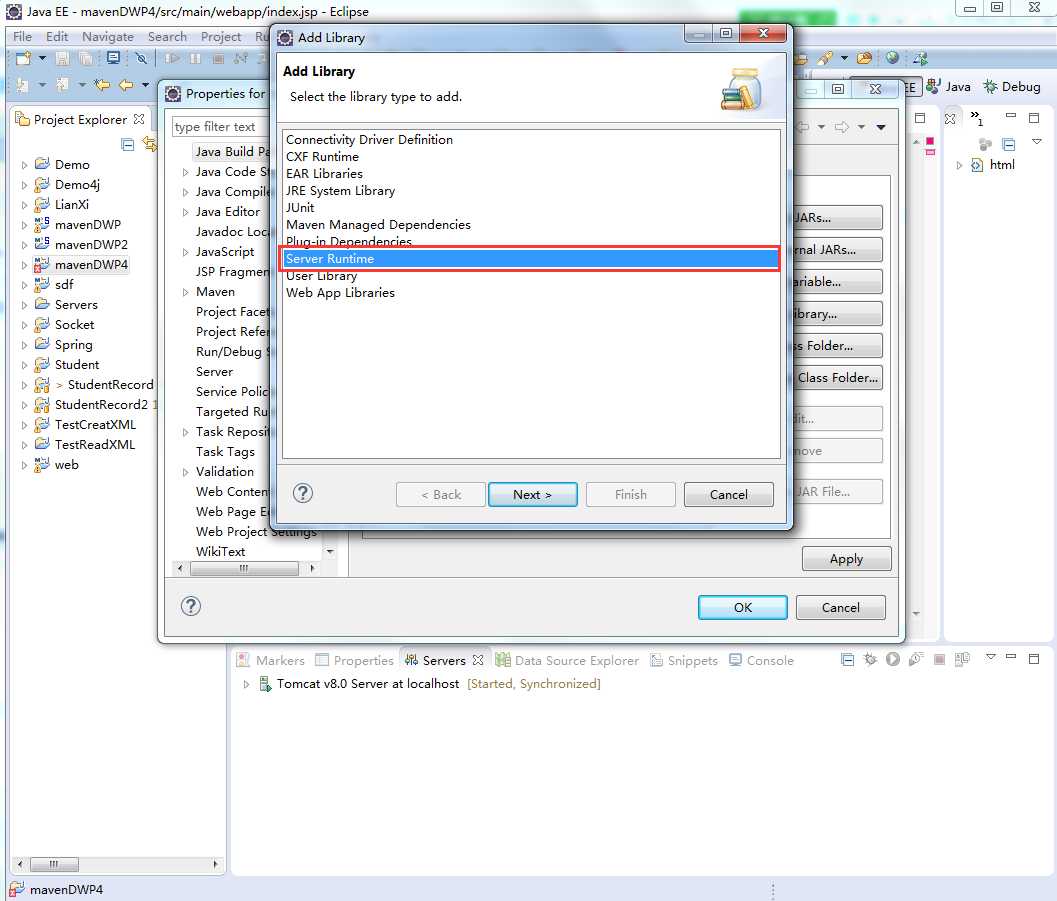This screenshot has width=1057, height=901.
Task: Click Apply in Properties dialog
Action: (x=846, y=559)
